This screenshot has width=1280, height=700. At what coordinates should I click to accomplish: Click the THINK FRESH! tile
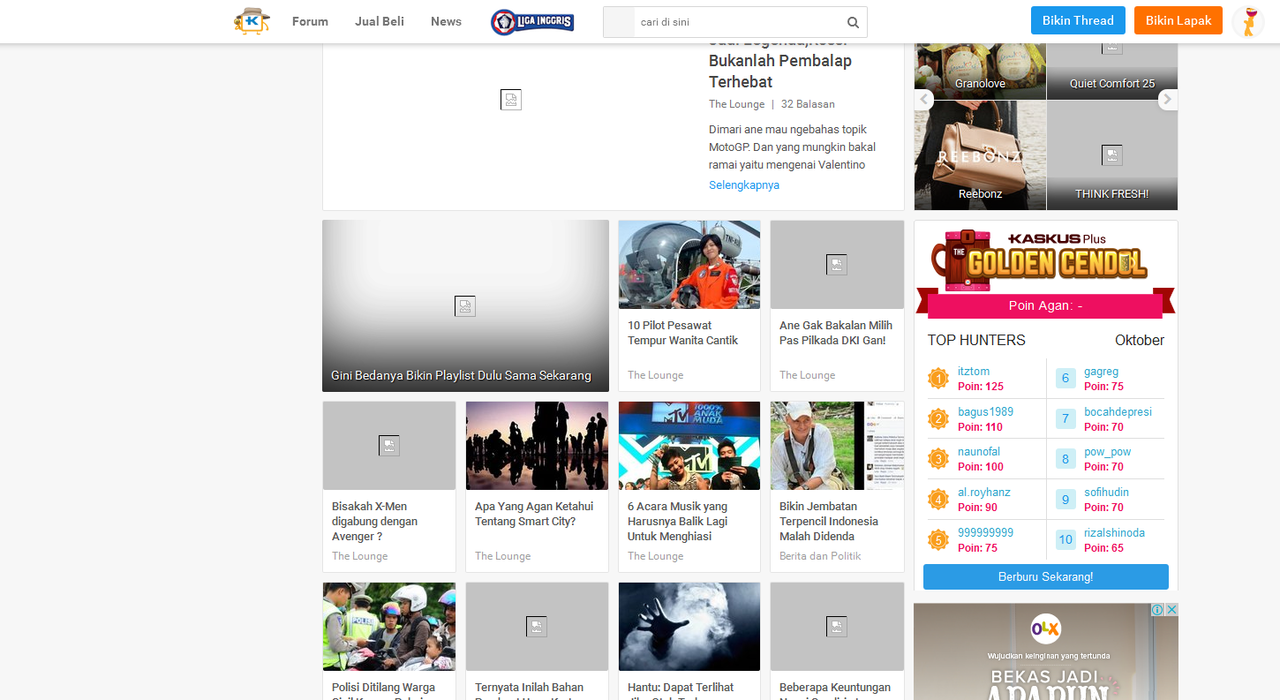pos(1112,155)
